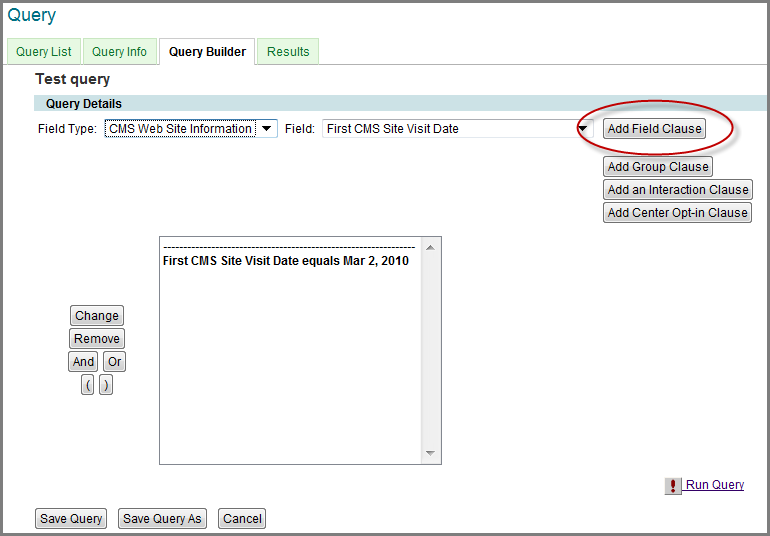Open the Field Type dropdown

[191, 129]
